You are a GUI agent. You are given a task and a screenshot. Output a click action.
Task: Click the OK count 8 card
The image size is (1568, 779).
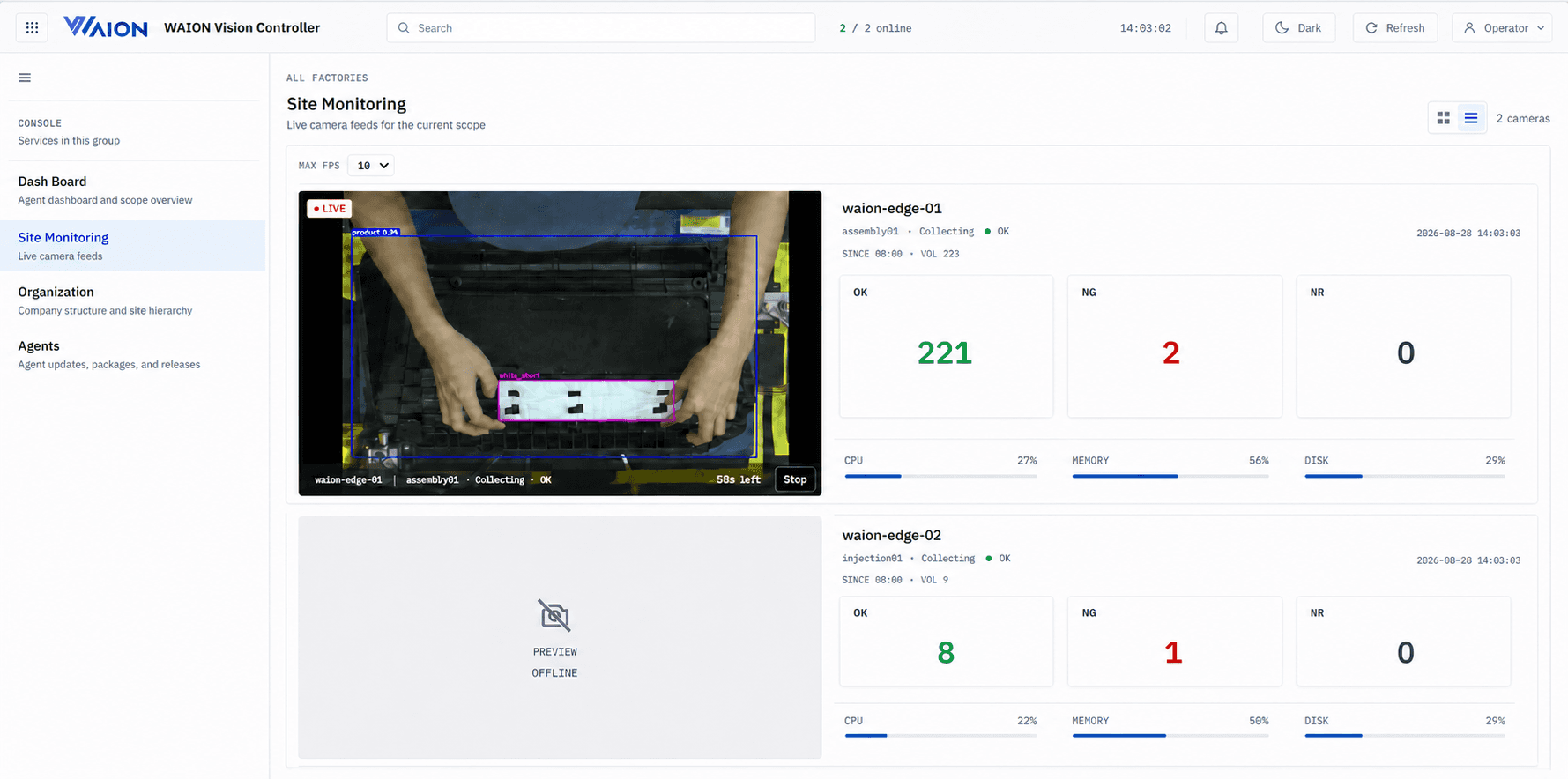pyautogui.click(x=946, y=642)
